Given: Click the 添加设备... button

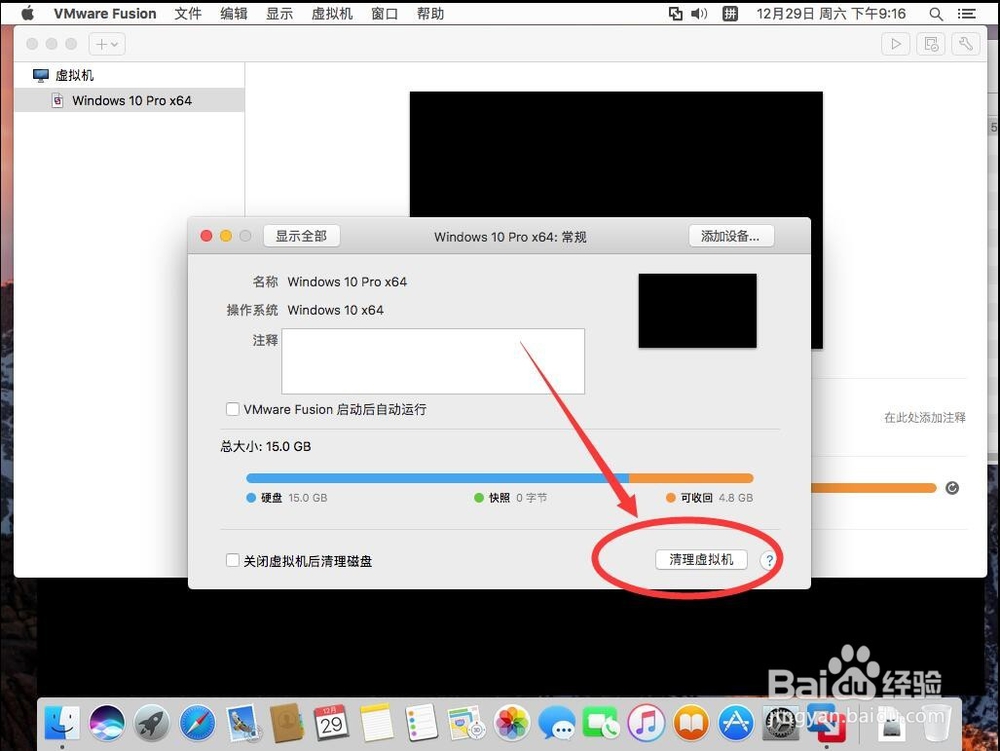Looking at the screenshot, I should pyautogui.click(x=731, y=236).
